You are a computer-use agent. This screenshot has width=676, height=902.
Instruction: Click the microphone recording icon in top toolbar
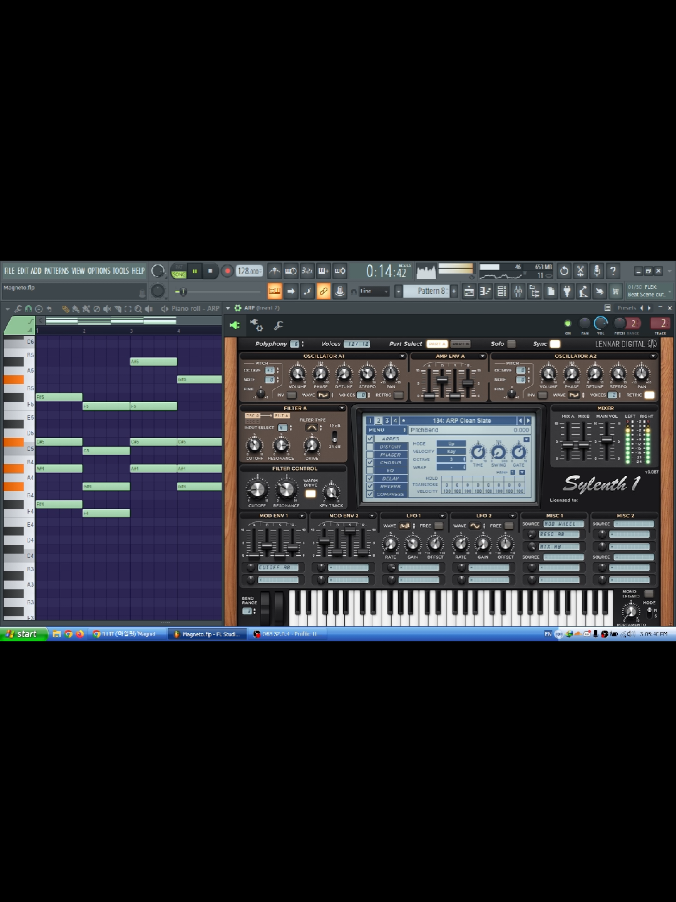[597, 270]
